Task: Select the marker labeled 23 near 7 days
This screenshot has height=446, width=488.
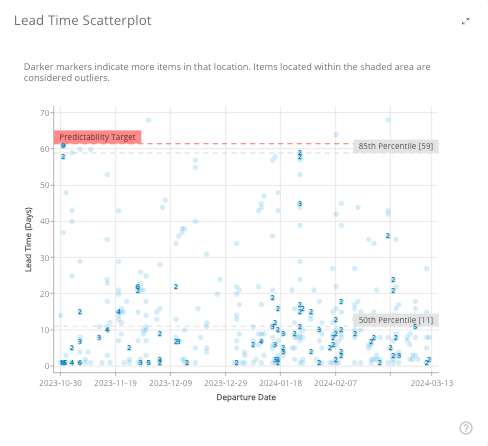Action: (177, 341)
